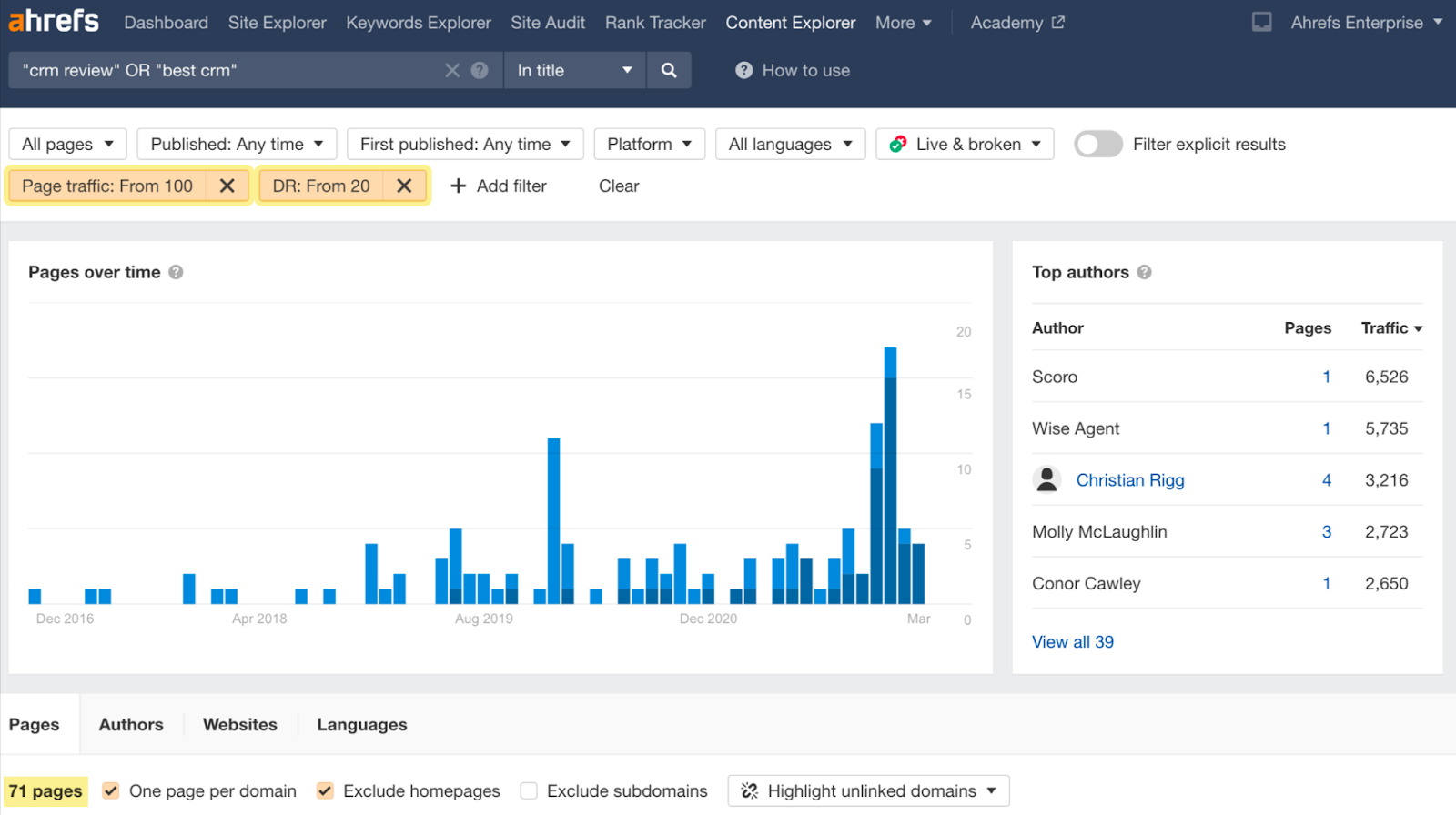Check Exclude subdomains checkbox
This screenshot has width=1456, height=815.
tap(529, 790)
